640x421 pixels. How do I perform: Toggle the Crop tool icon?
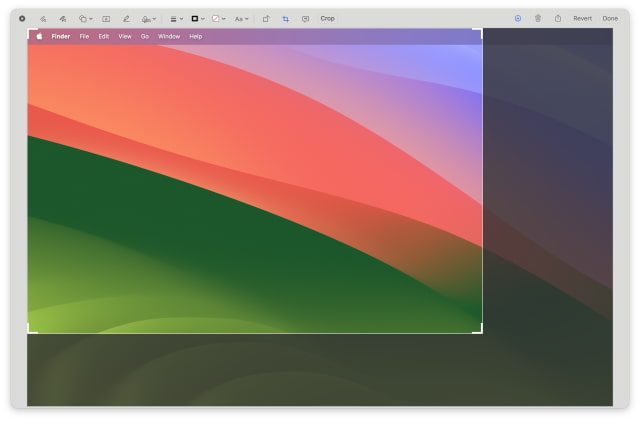click(x=285, y=18)
